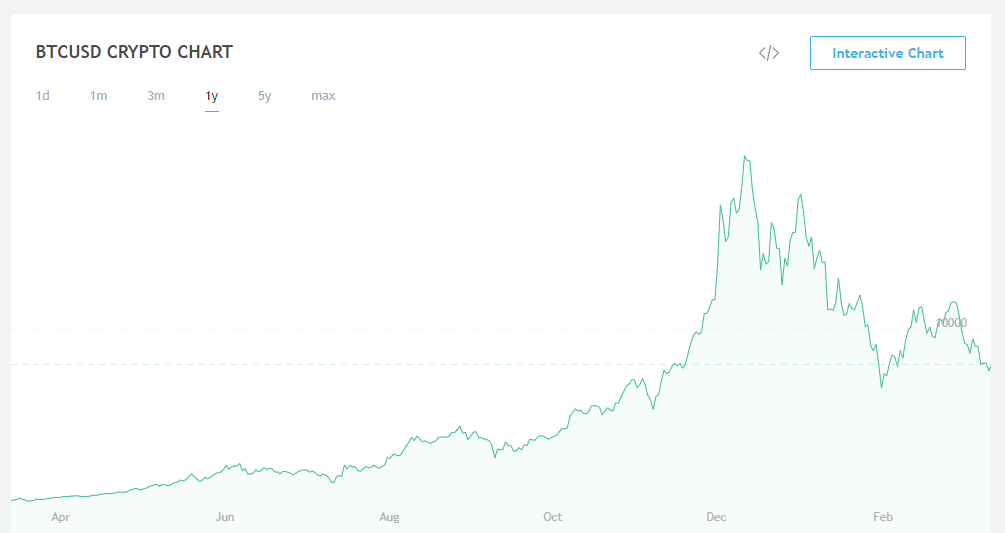The width and height of the screenshot is (1005, 533).
Task: Switch to the 1d time range
Action: pyautogui.click(x=43, y=96)
